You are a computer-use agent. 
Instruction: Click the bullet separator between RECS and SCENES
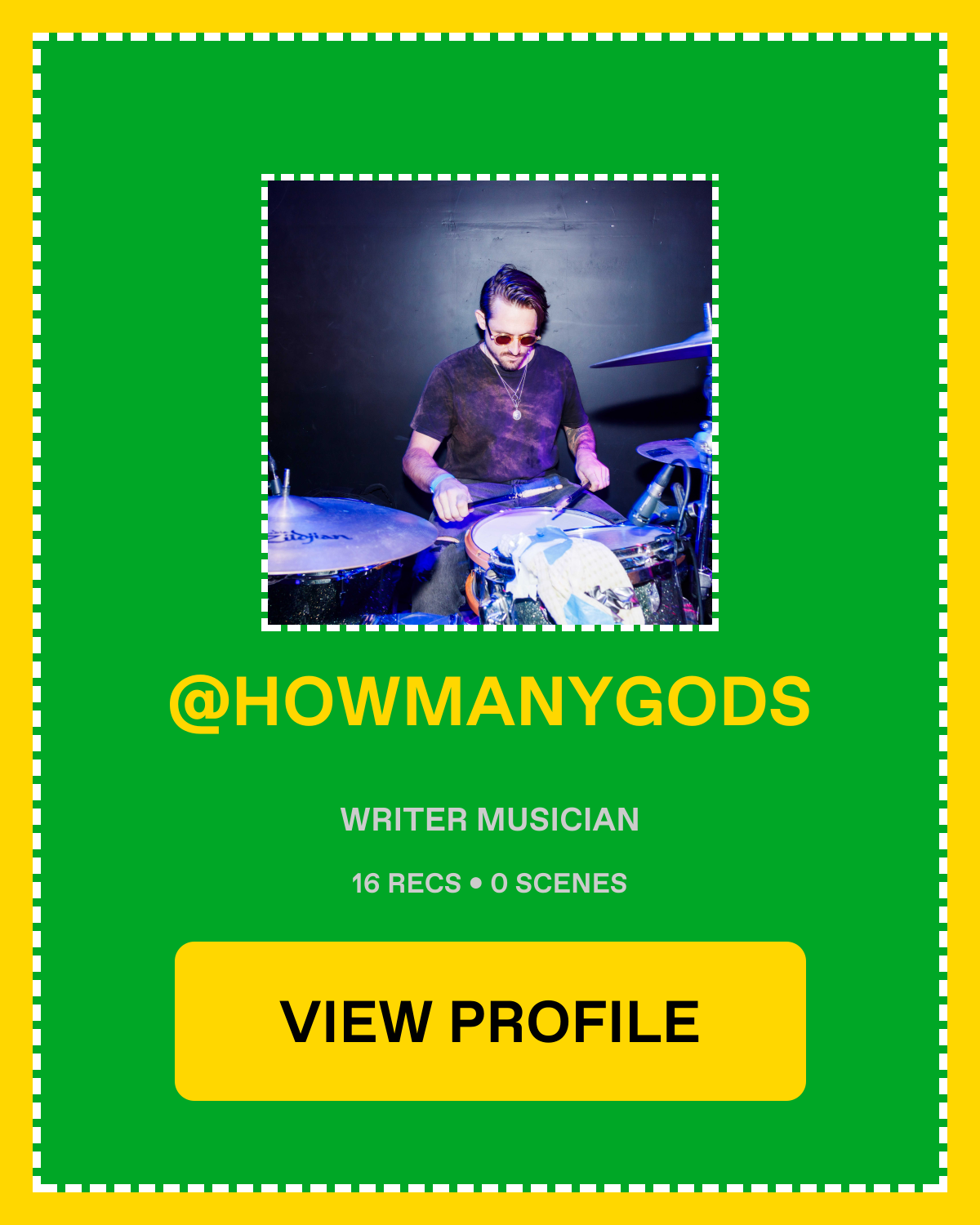click(x=476, y=884)
